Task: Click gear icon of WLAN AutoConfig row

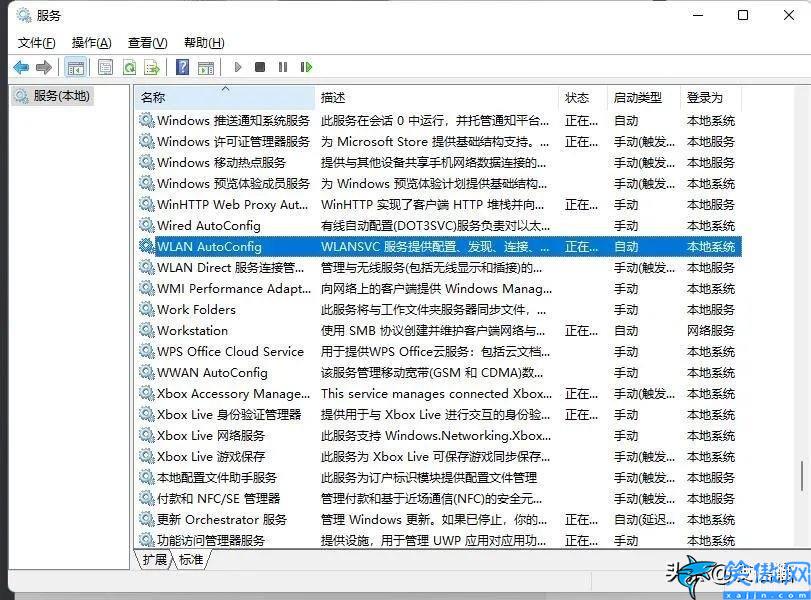Action: pos(147,246)
